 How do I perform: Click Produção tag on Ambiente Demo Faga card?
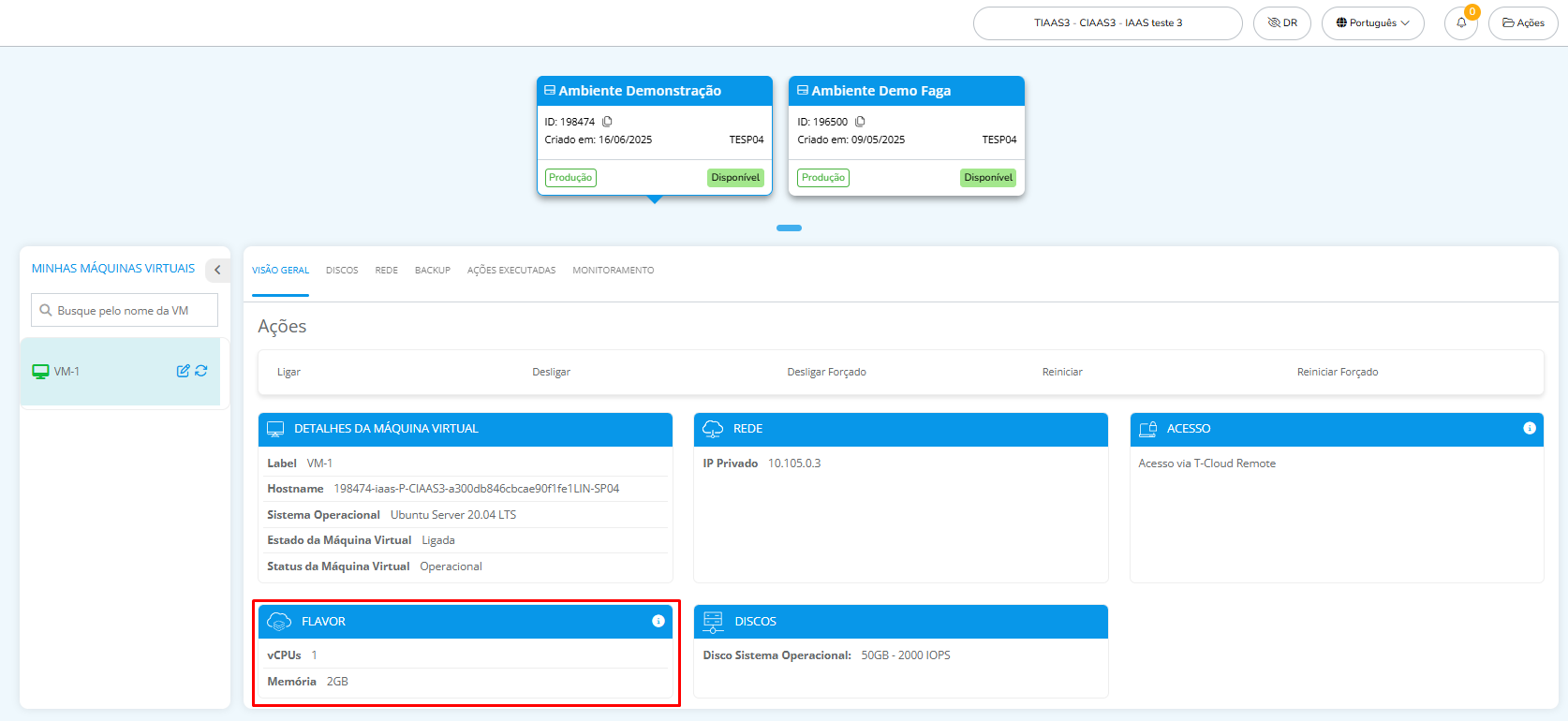[823, 178]
